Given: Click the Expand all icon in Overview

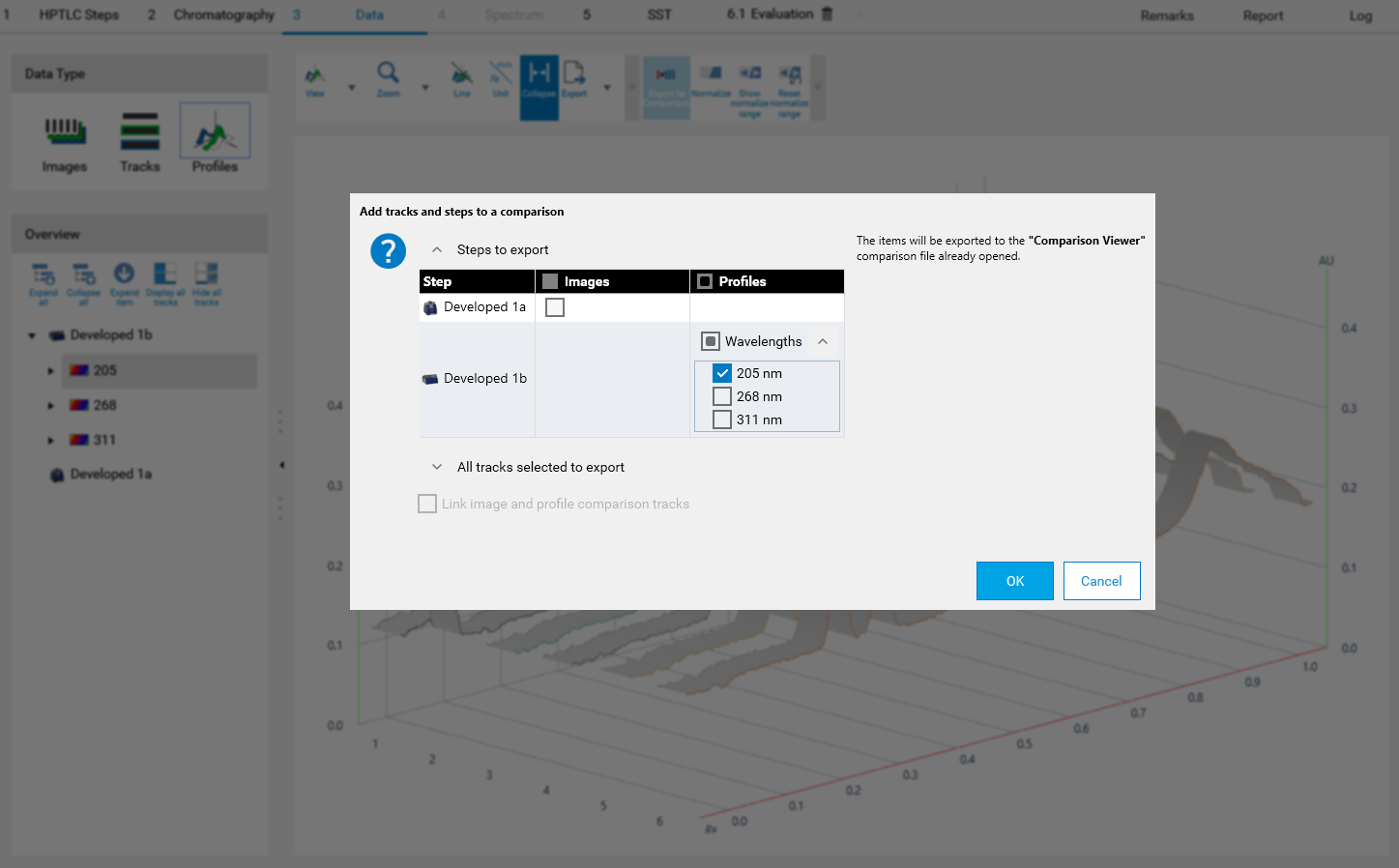Looking at the screenshot, I should (x=44, y=282).
